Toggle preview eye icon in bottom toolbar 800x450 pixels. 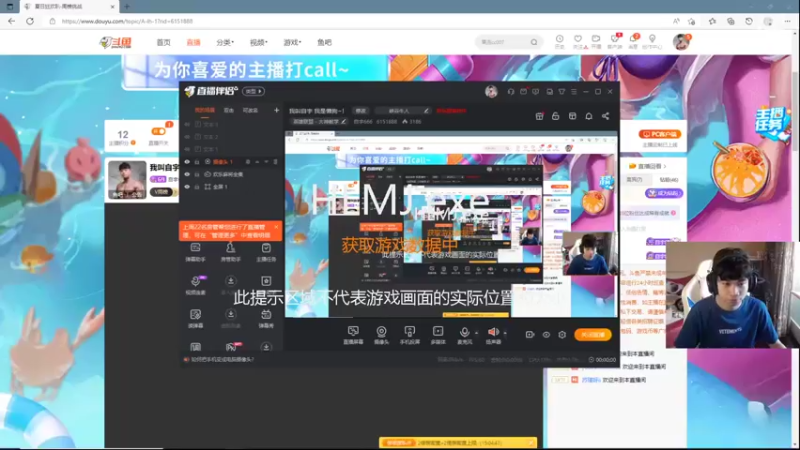click(x=546, y=335)
